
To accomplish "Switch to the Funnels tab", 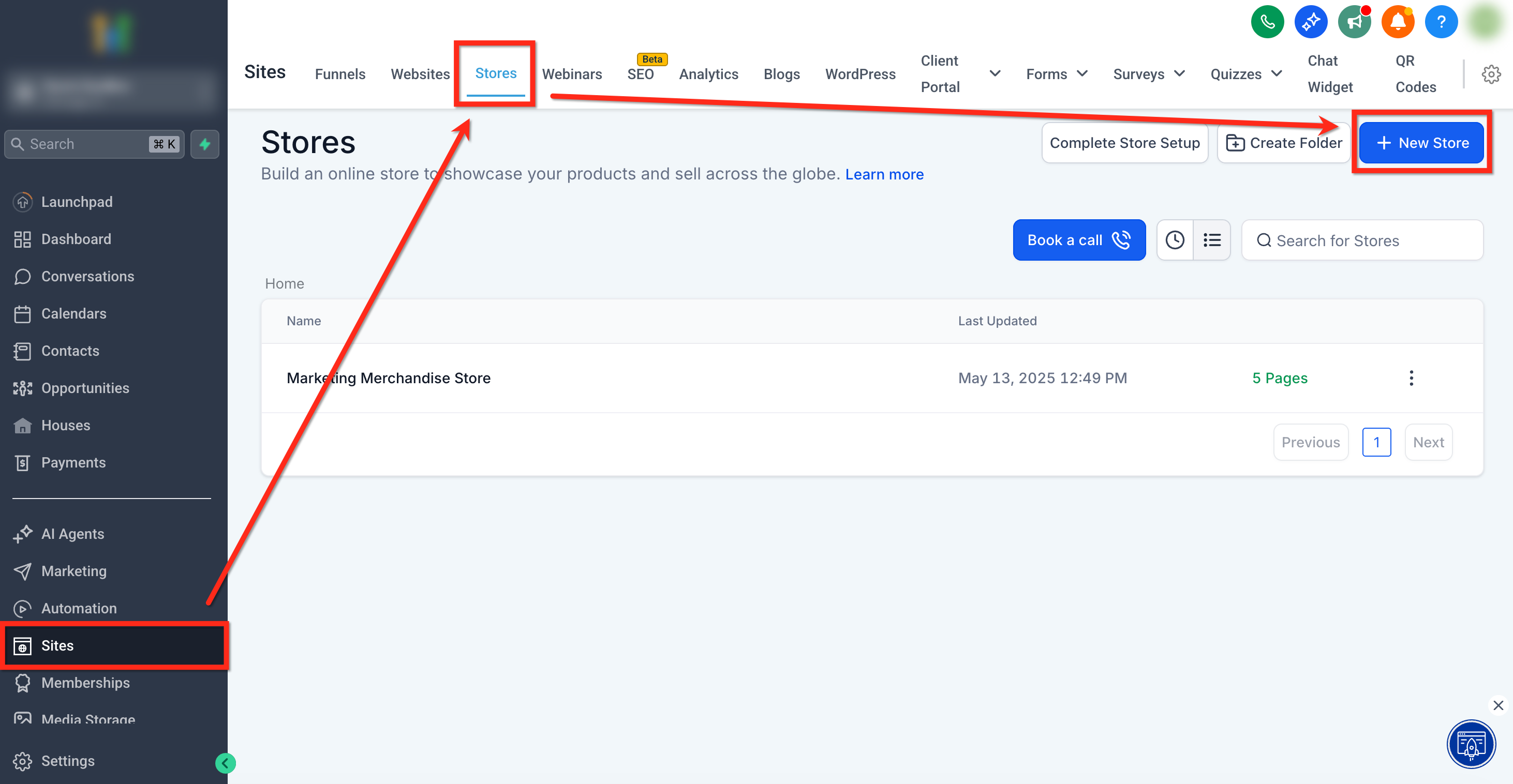I will 340,74.
